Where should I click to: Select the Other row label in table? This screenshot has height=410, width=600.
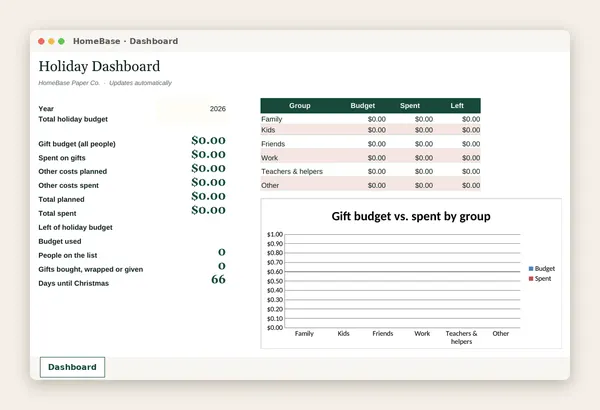click(270, 185)
